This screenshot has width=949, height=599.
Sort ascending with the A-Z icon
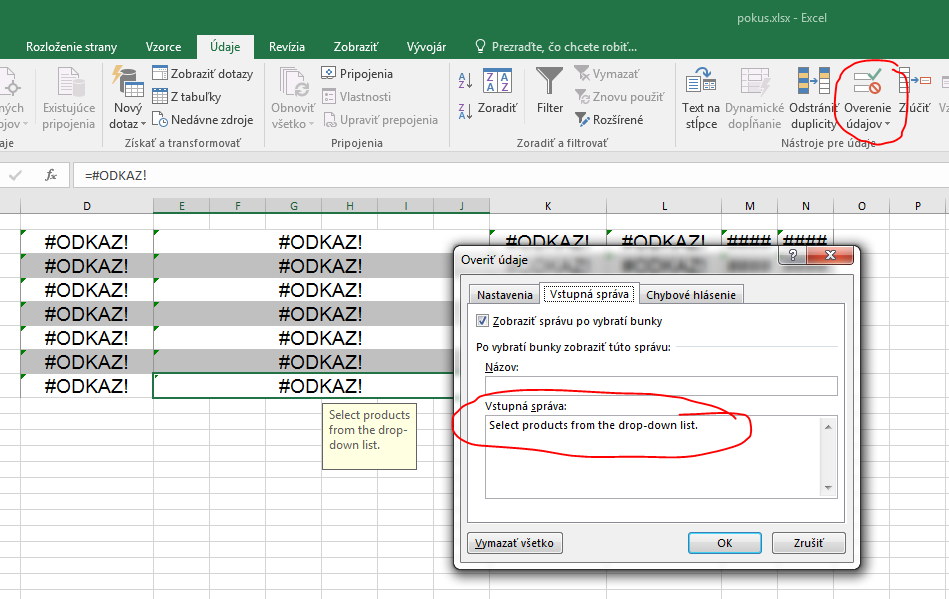tap(465, 81)
